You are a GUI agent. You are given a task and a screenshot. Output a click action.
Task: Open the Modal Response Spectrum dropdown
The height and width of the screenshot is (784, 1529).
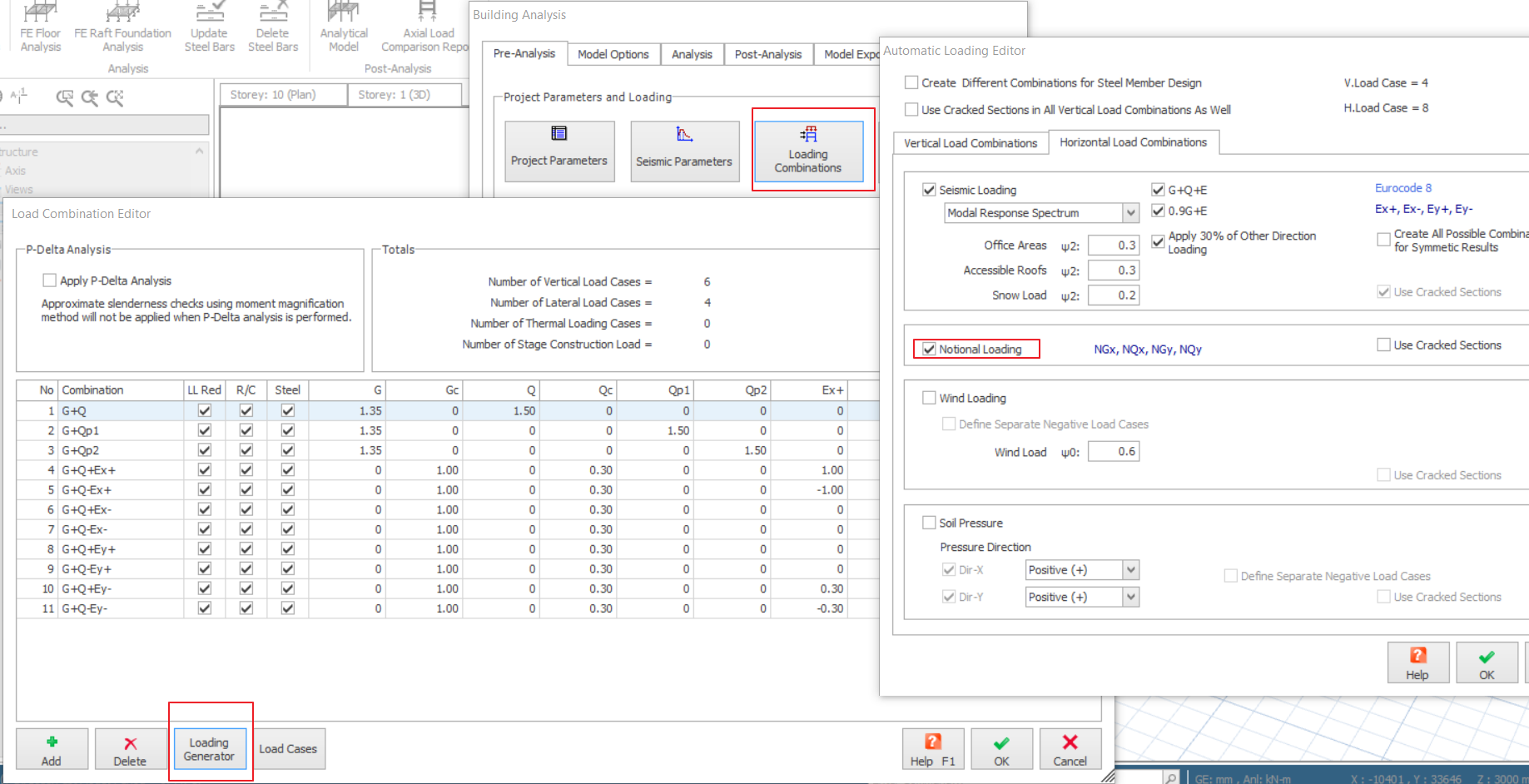(1129, 213)
